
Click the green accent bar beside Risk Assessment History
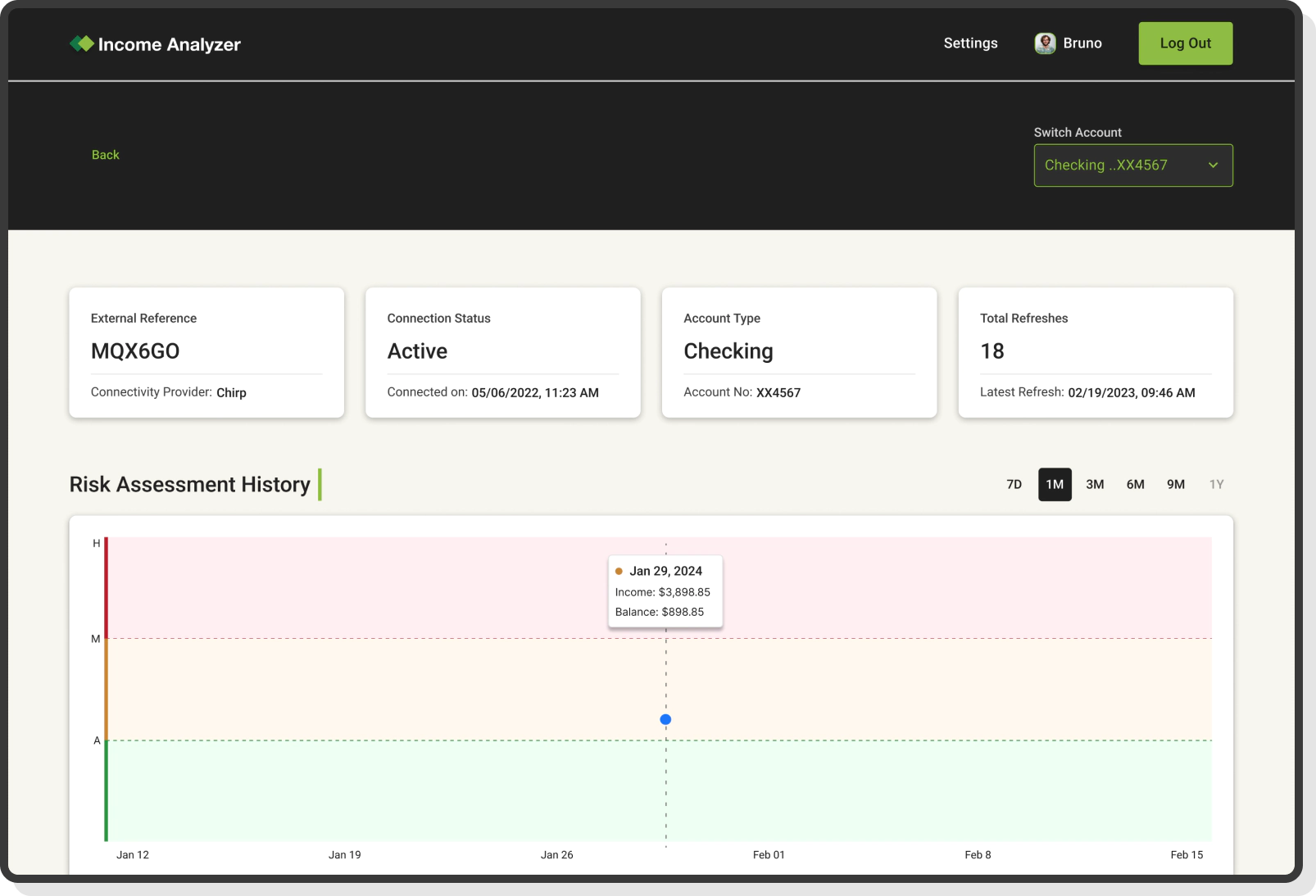point(320,484)
